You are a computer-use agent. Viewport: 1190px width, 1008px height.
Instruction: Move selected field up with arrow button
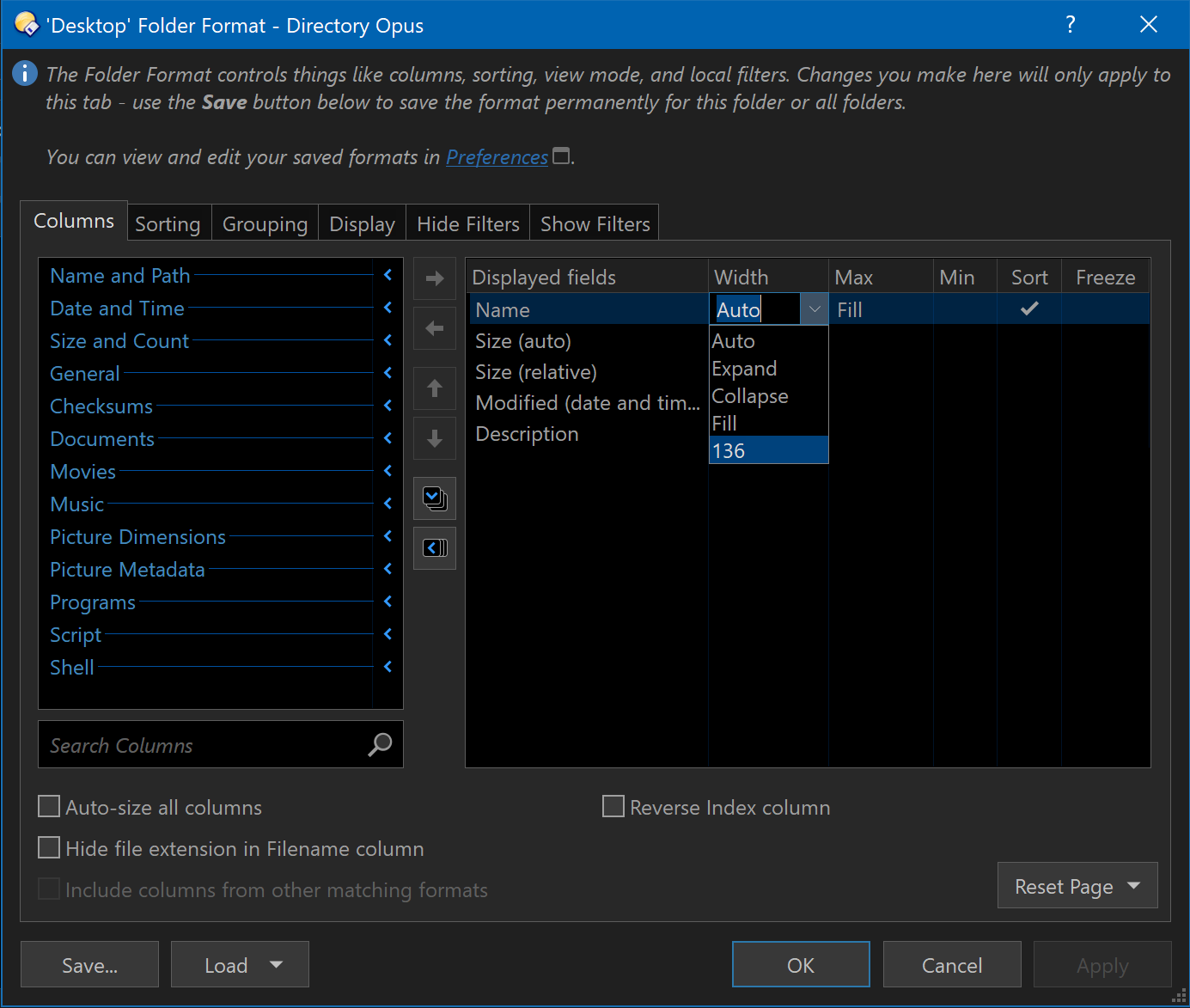[x=435, y=388]
